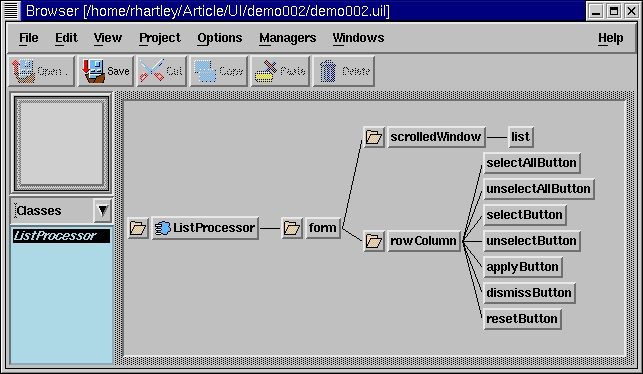This screenshot has width=643, height=374.
Task: Collapse the folder next to scrolledWindow
Action: coord(374,137)
